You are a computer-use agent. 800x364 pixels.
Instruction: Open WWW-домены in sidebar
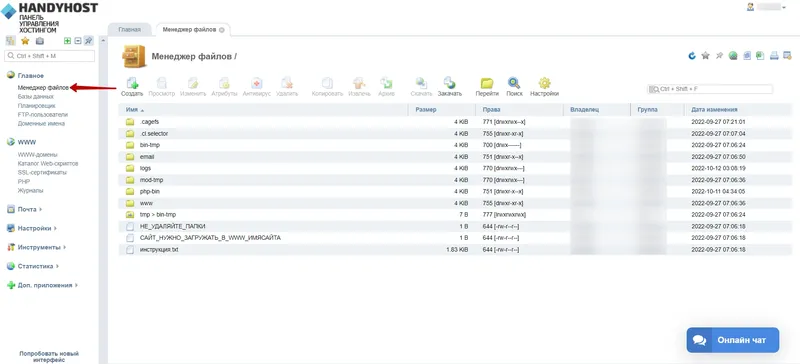38,154
